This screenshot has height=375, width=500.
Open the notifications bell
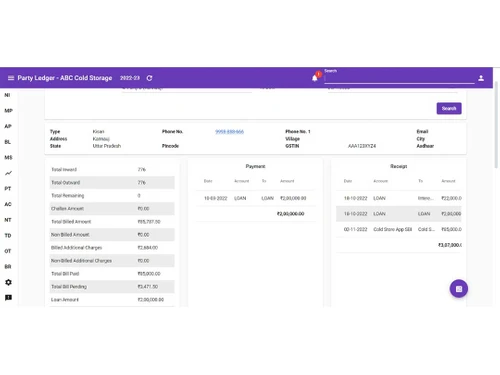(314, 78)
